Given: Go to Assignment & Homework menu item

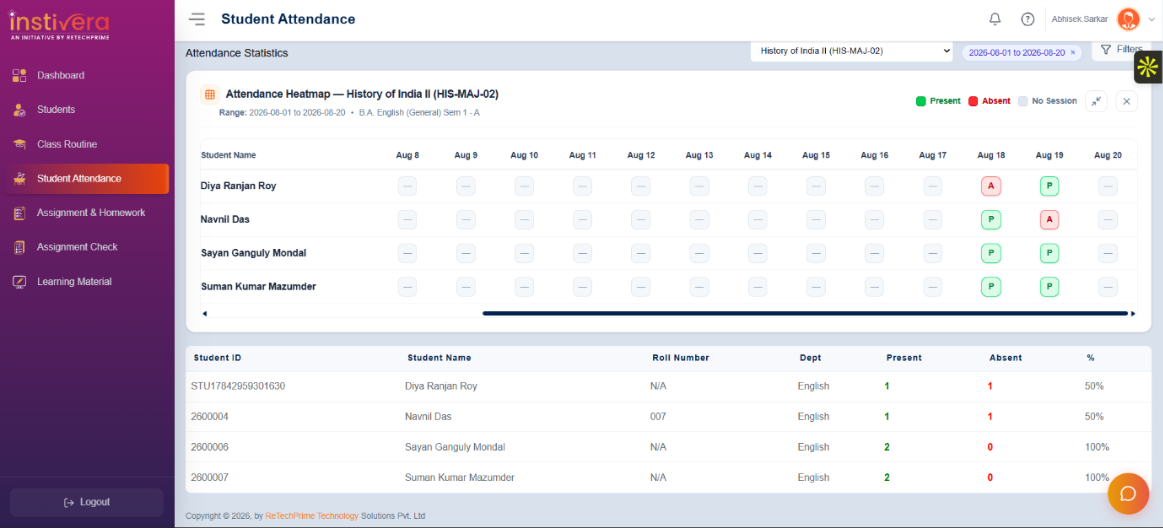Looking at the screenshot, I should coord(91,213).
